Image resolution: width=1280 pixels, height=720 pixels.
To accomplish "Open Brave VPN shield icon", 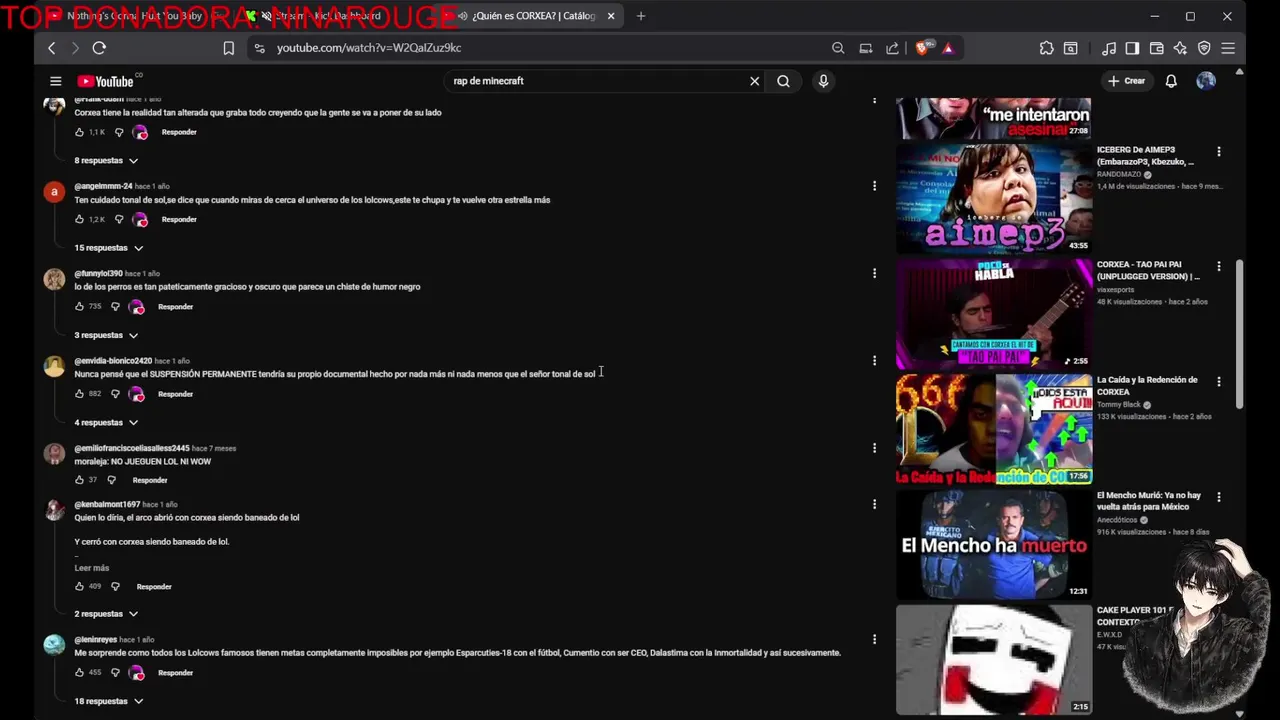I will (1204, 48).
